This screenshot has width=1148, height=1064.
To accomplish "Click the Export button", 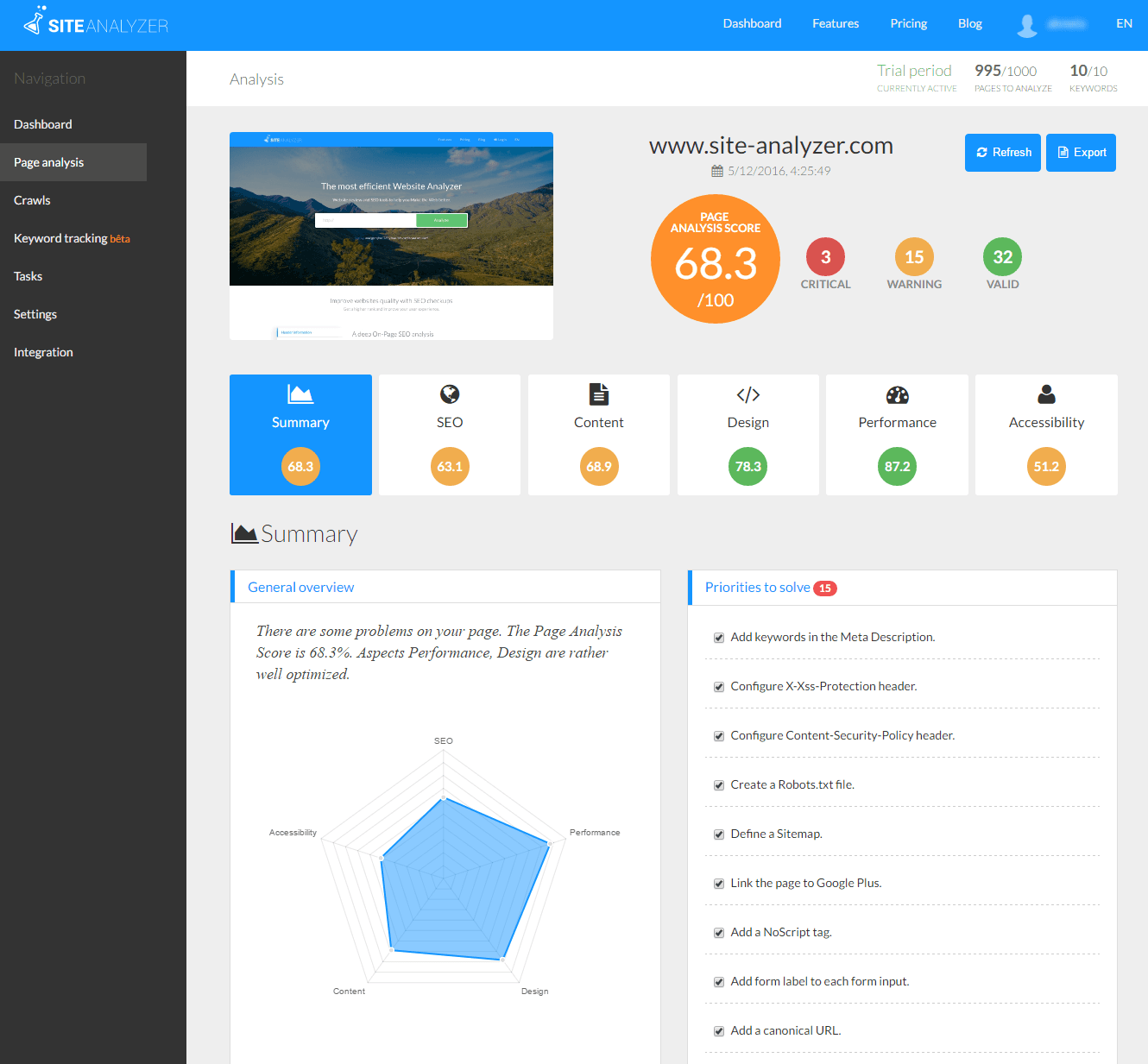I will (1081, 153).
